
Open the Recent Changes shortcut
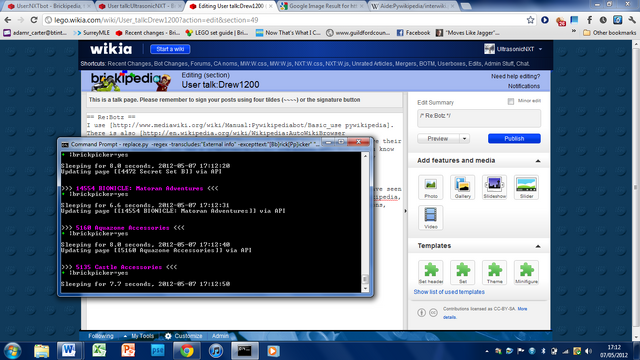coord(129,64)
